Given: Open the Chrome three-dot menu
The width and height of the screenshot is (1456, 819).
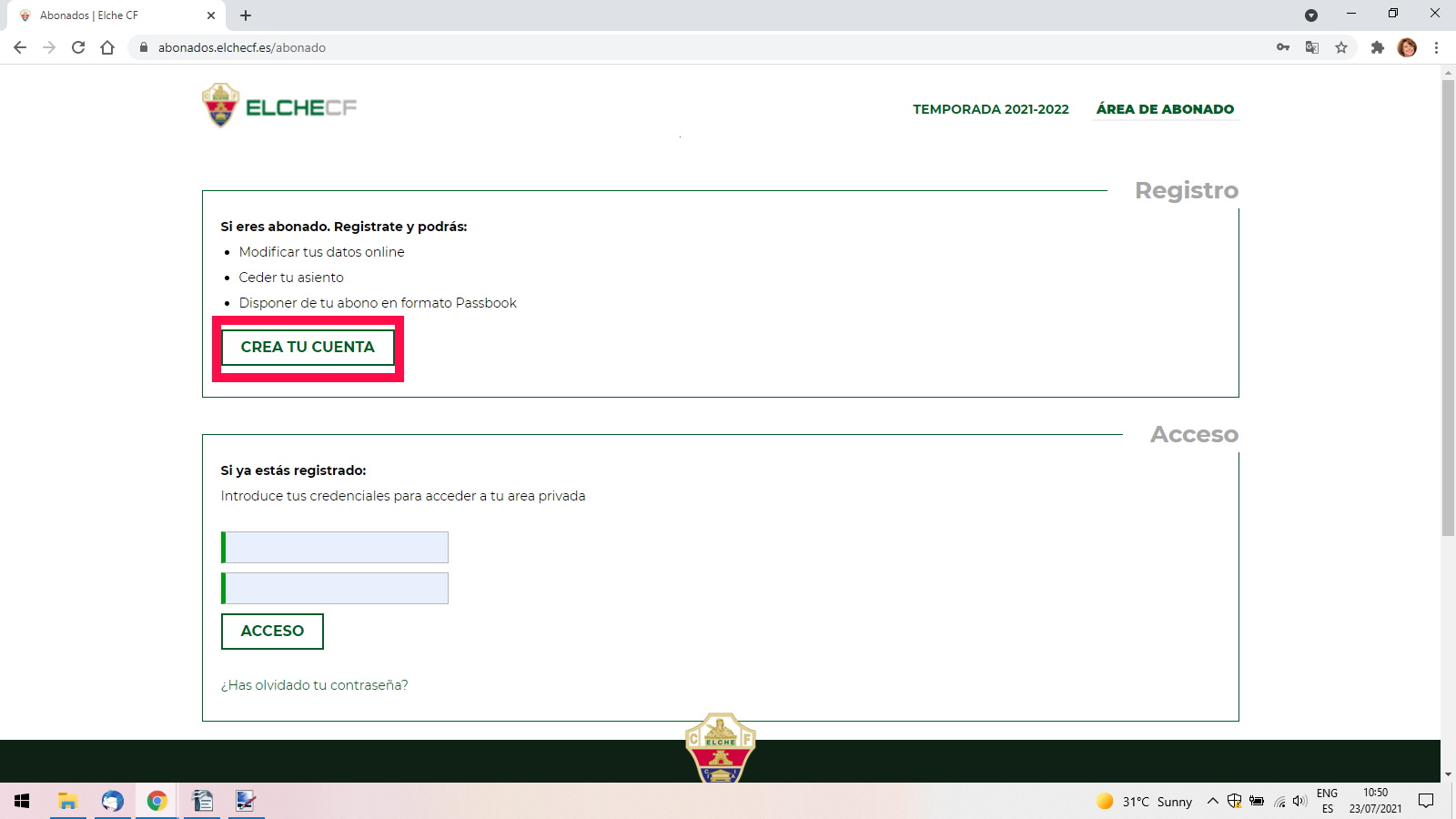Looking at the screenshot, I should (x=1438, y=46).
